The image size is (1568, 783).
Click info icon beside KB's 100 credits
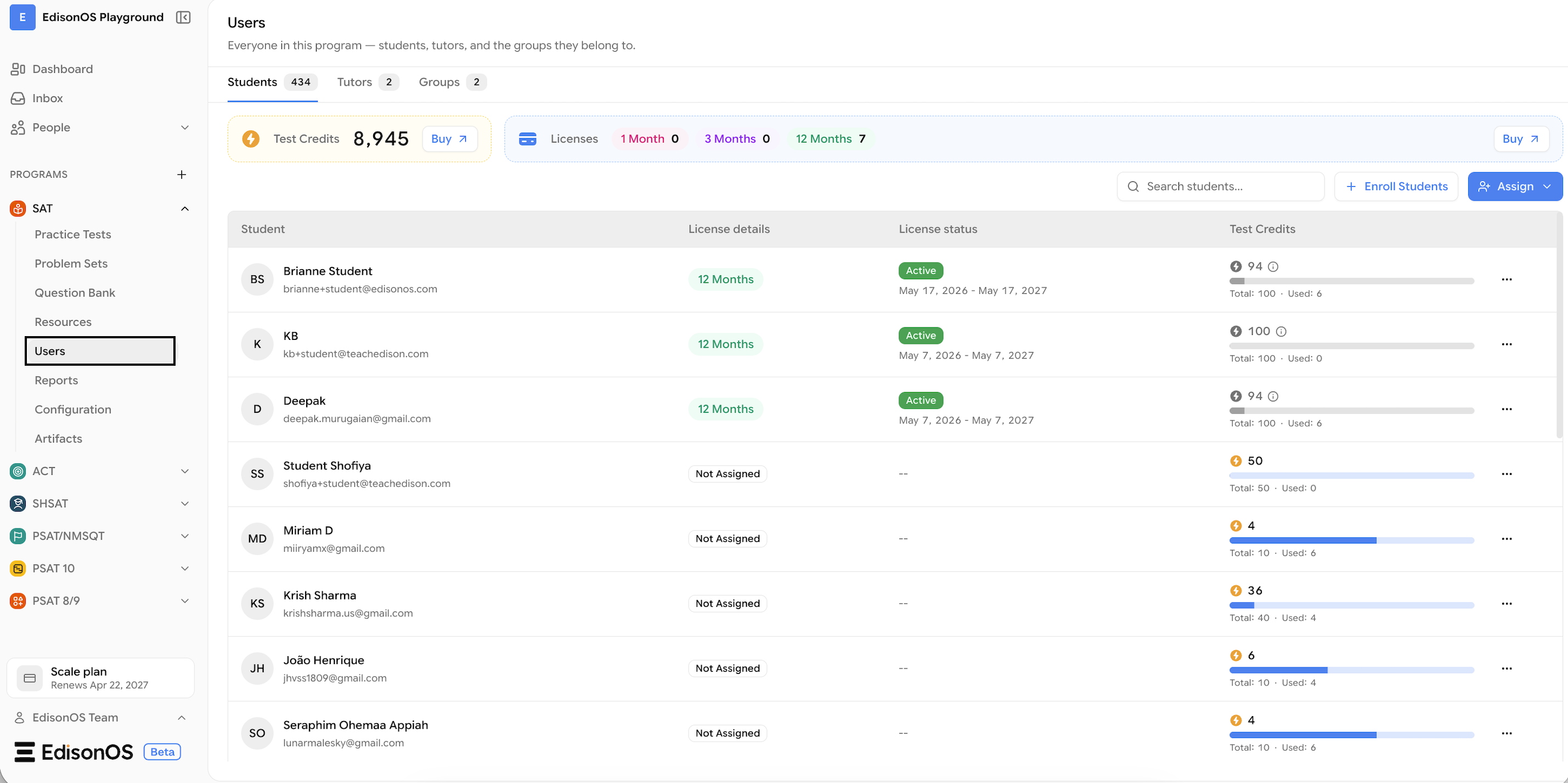tap(1281, 332)
